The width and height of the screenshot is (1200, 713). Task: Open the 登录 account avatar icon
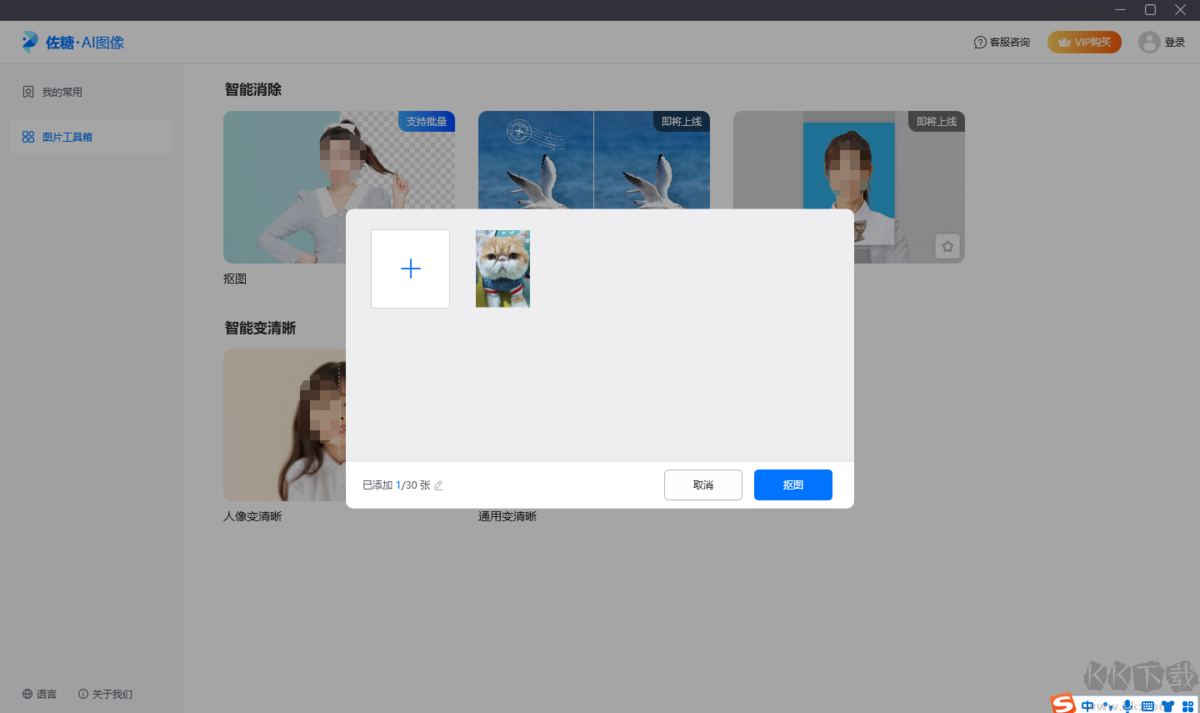[1148, 42]
